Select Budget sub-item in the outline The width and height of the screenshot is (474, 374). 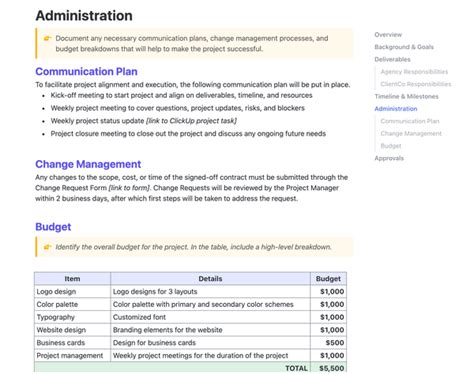pos(391,146)
